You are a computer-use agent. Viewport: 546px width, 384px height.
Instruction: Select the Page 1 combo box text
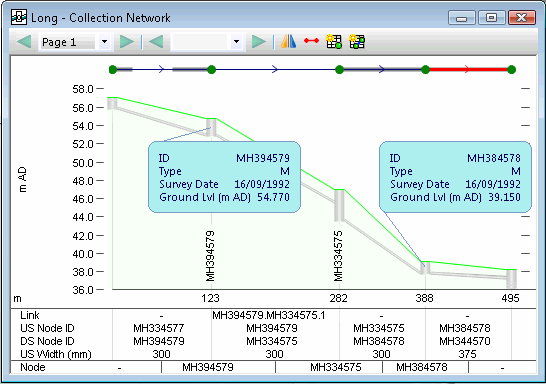tap(59, 42)
